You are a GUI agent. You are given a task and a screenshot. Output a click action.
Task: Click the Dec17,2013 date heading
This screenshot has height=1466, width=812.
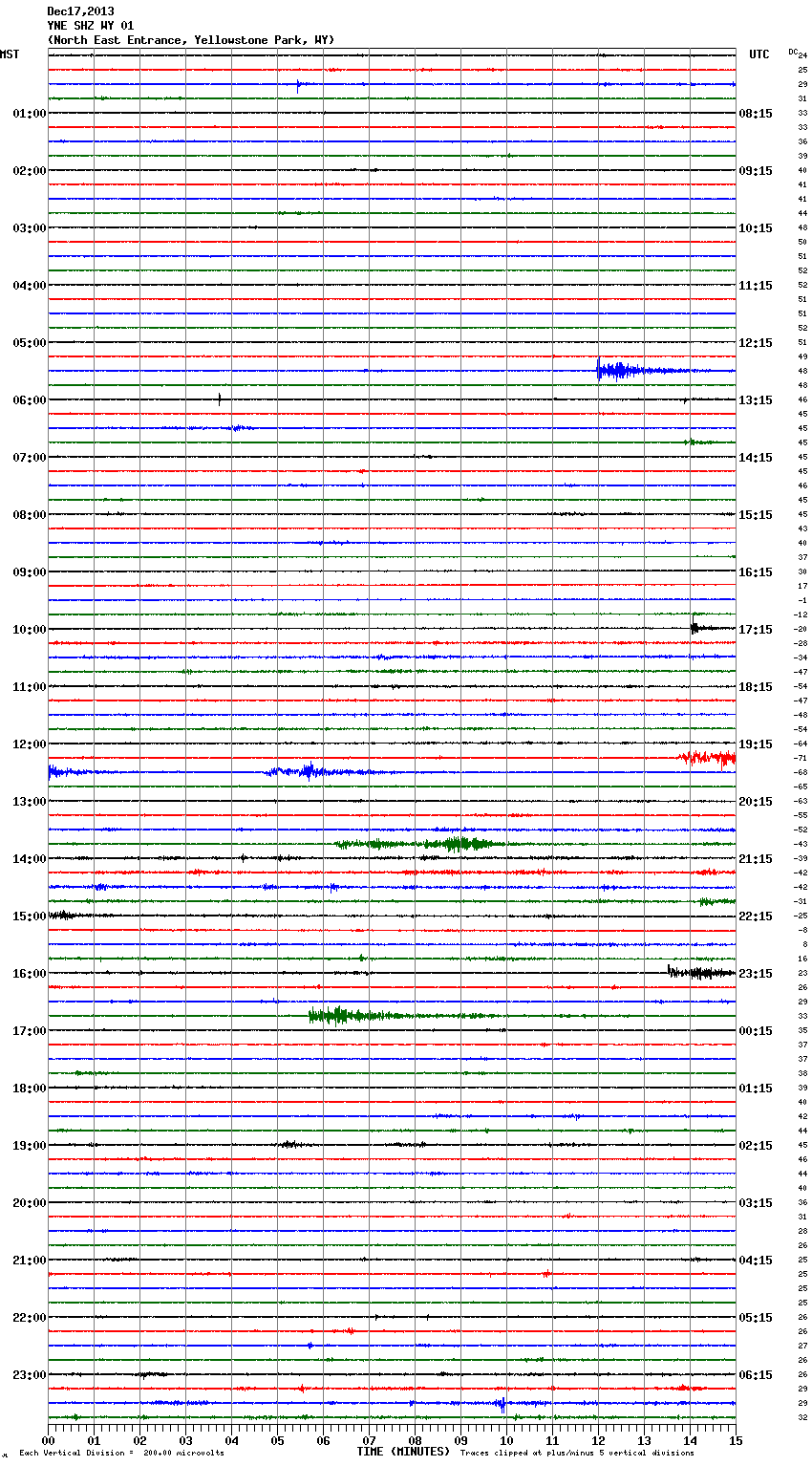pyautogui.click(x=80, y=11)
